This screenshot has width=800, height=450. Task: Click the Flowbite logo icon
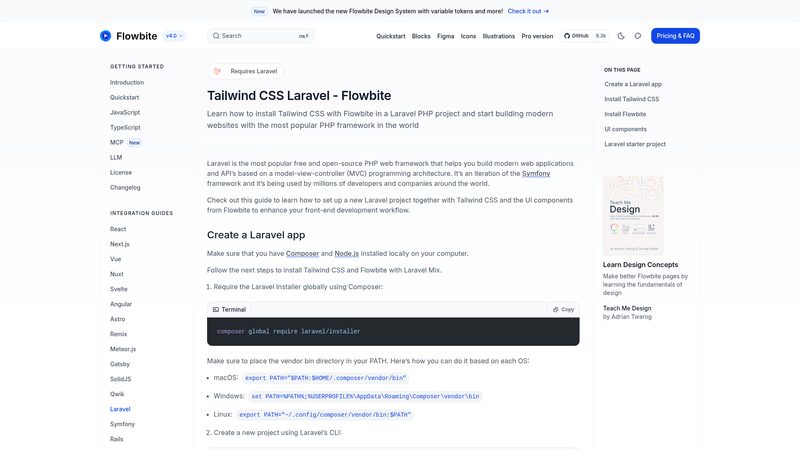(x=106, y=36)
